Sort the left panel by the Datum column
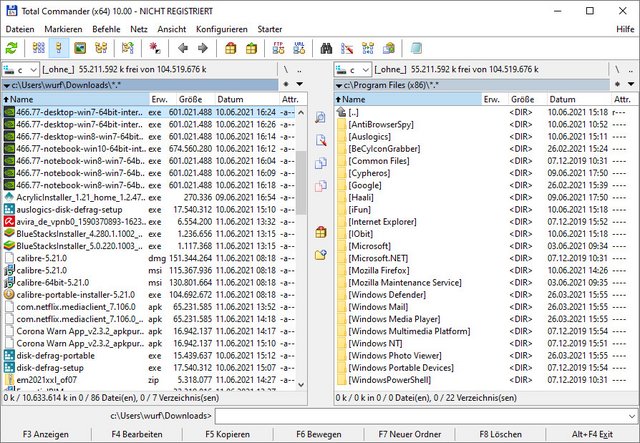 (x=247, y=99)
